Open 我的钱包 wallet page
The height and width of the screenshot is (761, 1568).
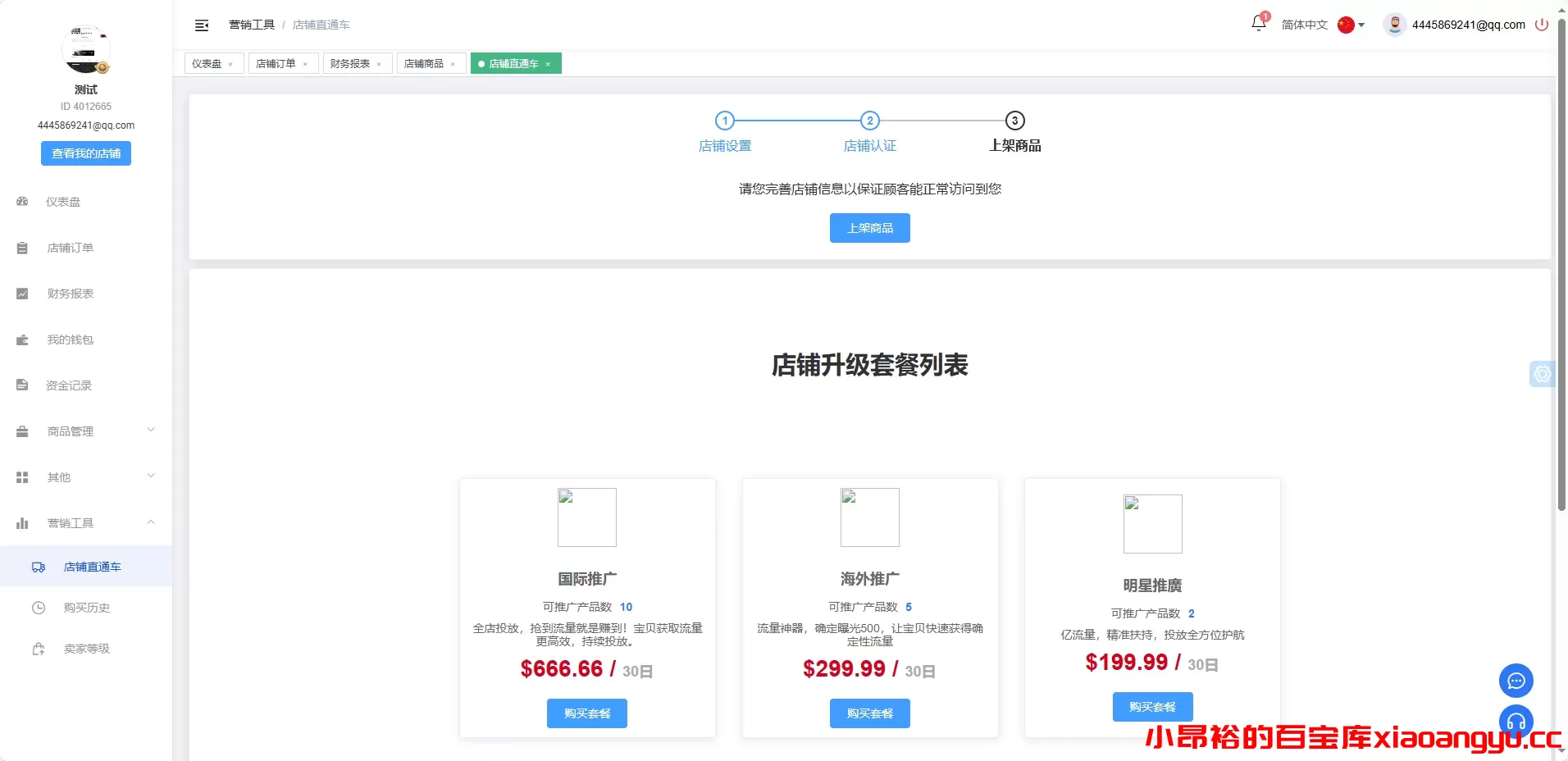[x=70, y=339]
